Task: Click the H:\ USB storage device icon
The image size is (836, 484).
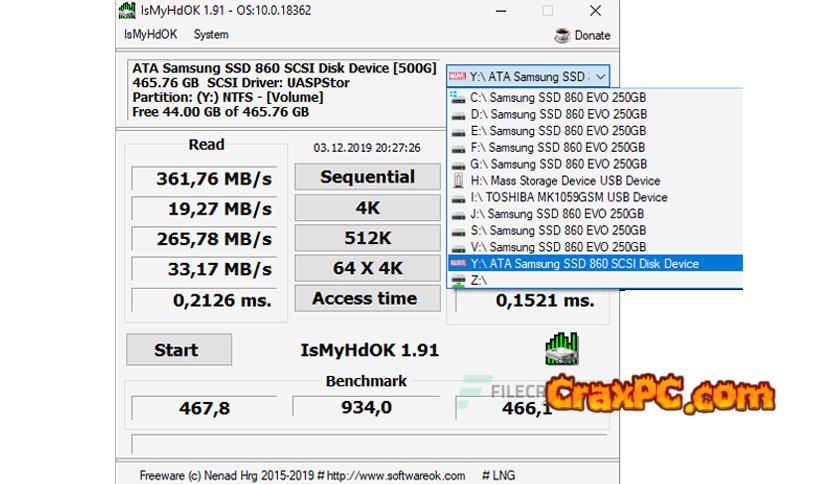Action: [458, 181]
